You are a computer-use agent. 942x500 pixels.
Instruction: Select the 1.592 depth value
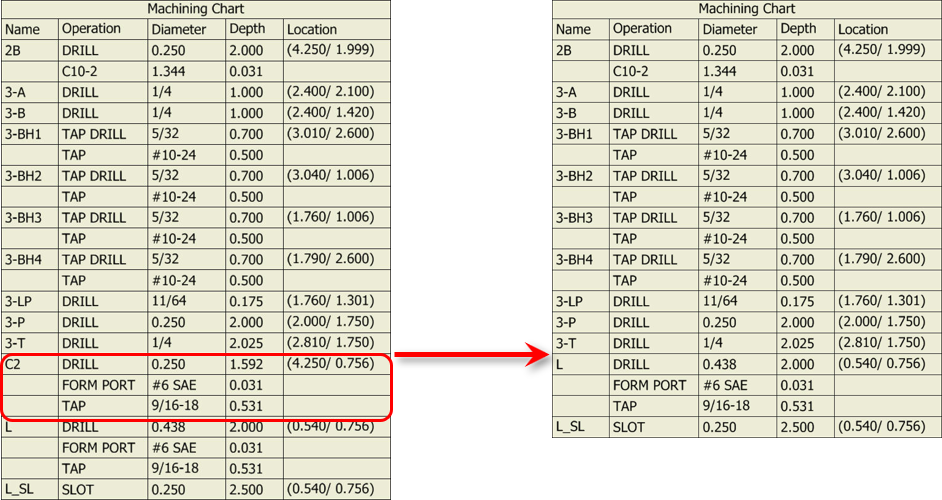(246, 364)
